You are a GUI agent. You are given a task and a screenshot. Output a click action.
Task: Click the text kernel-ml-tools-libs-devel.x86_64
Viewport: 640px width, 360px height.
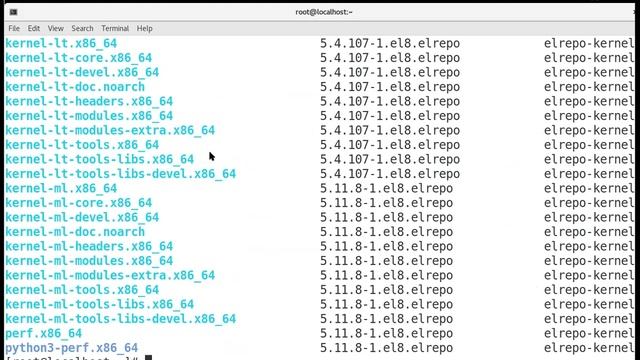[121, 319]
